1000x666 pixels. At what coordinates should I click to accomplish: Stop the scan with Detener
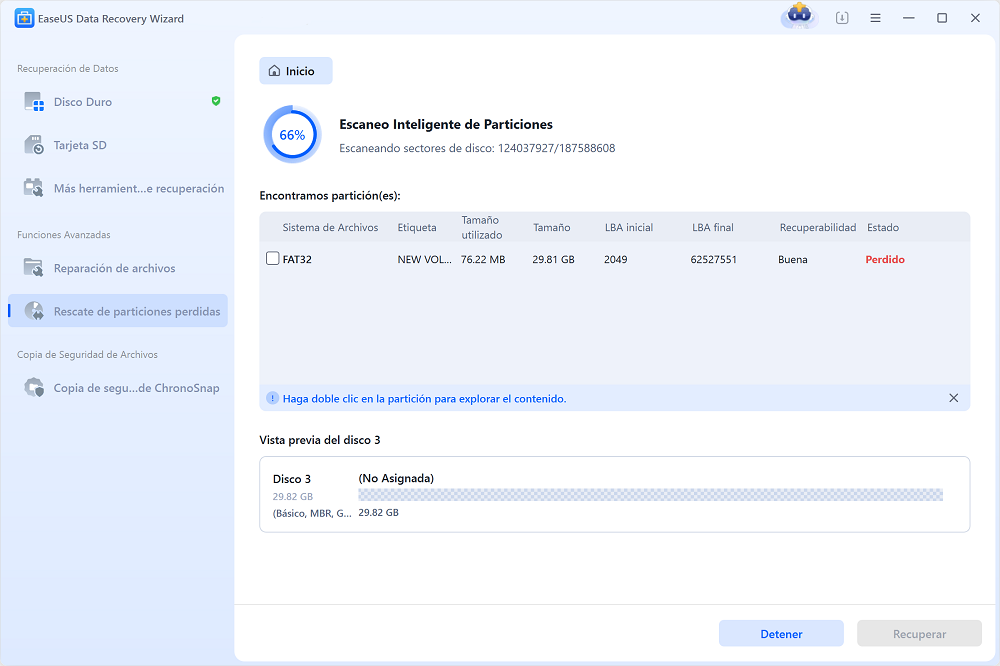tap(781, 633)
